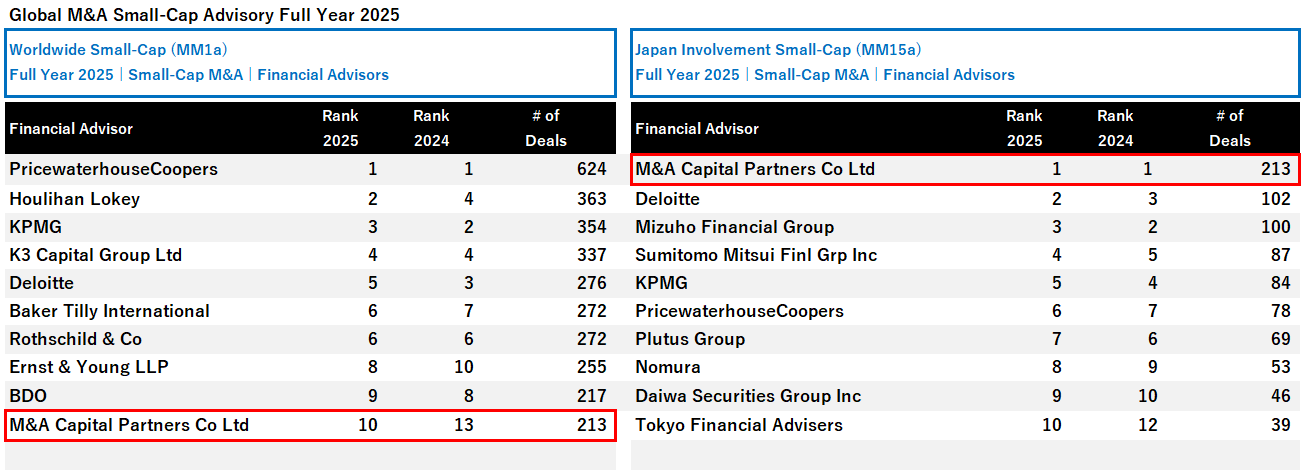This screenshot has width=1304, height=475.
Task: Click the page title Global M&A Small-Cap Advisory
Action: [x=203, y=15]
